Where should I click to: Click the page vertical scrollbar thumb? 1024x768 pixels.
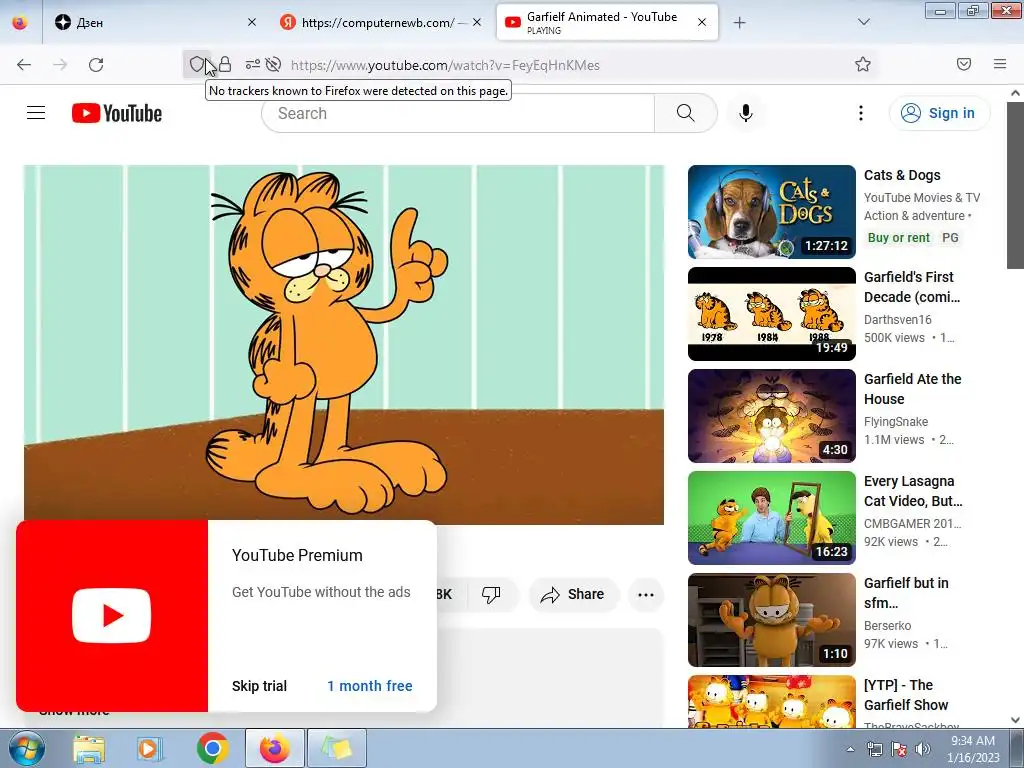click(1015, 185)
